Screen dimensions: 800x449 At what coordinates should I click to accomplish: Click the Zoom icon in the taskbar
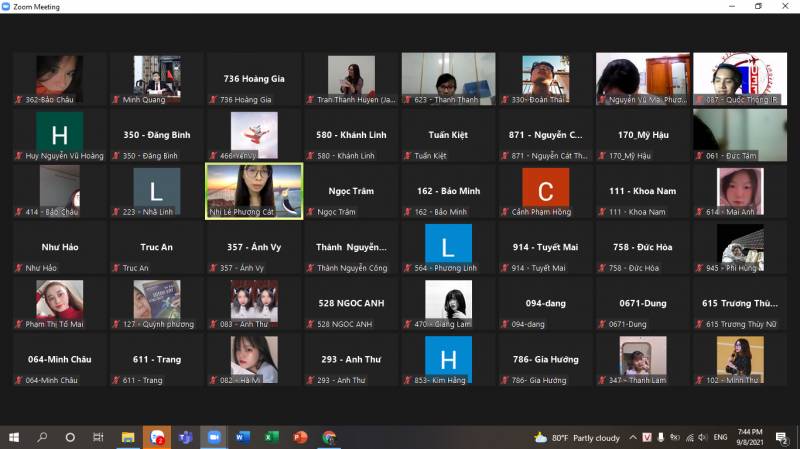pyautogui.click(x=213, y=437)
